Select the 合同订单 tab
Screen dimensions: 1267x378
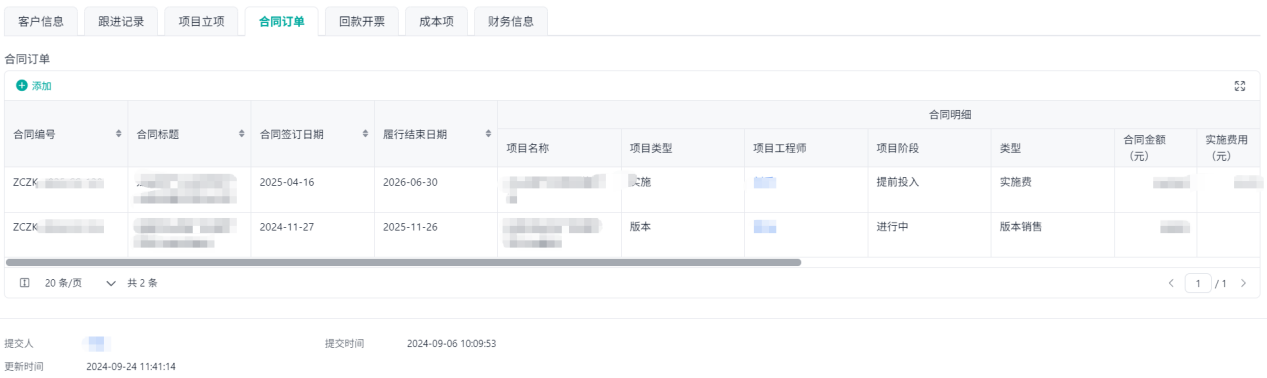pos(281,21)
